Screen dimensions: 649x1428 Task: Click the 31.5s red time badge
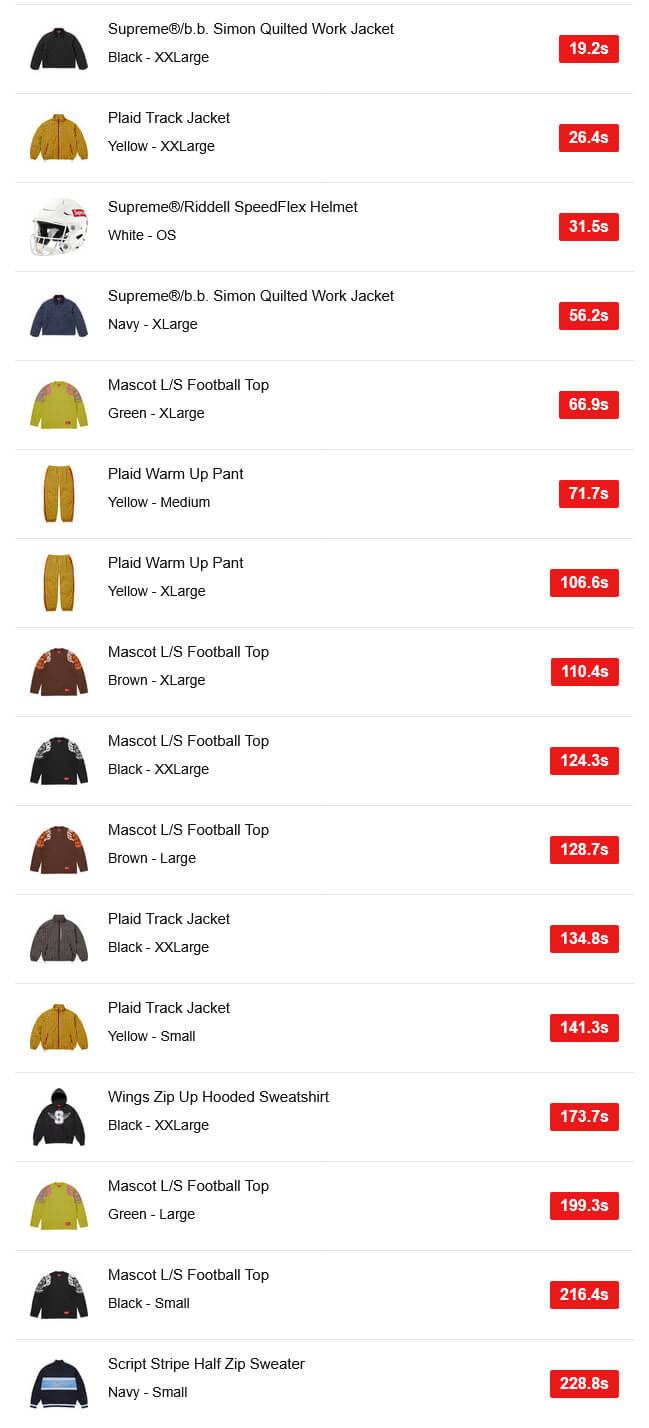point(588,227)
